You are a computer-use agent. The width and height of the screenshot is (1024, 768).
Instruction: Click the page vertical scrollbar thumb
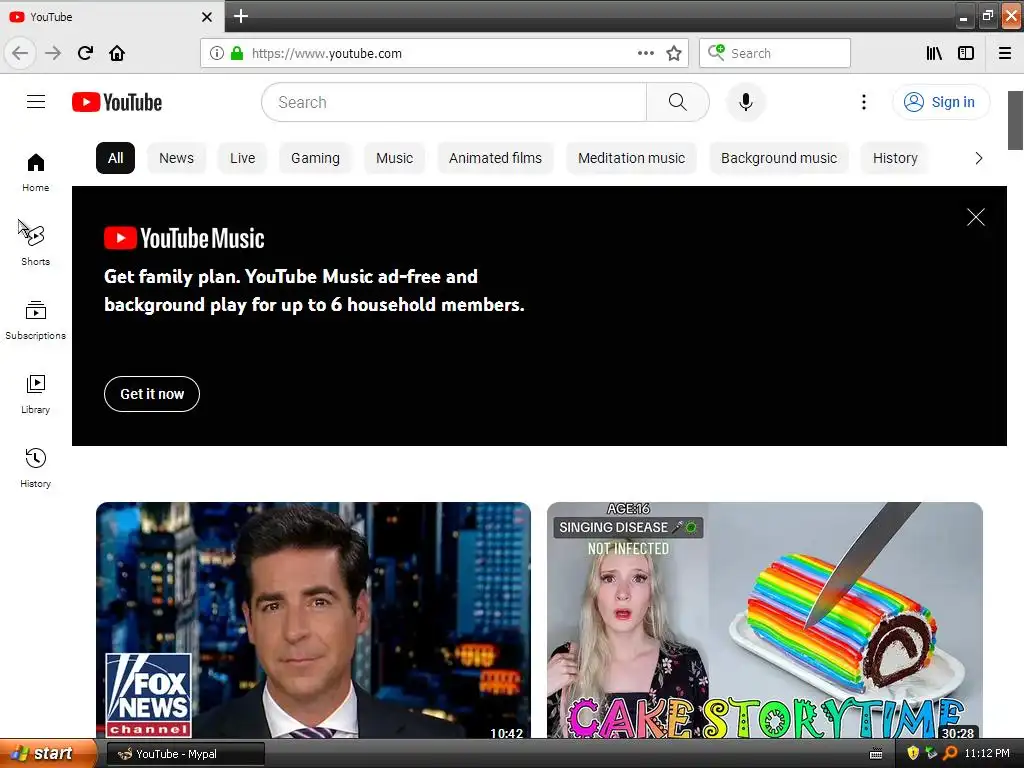[1015, 120]
